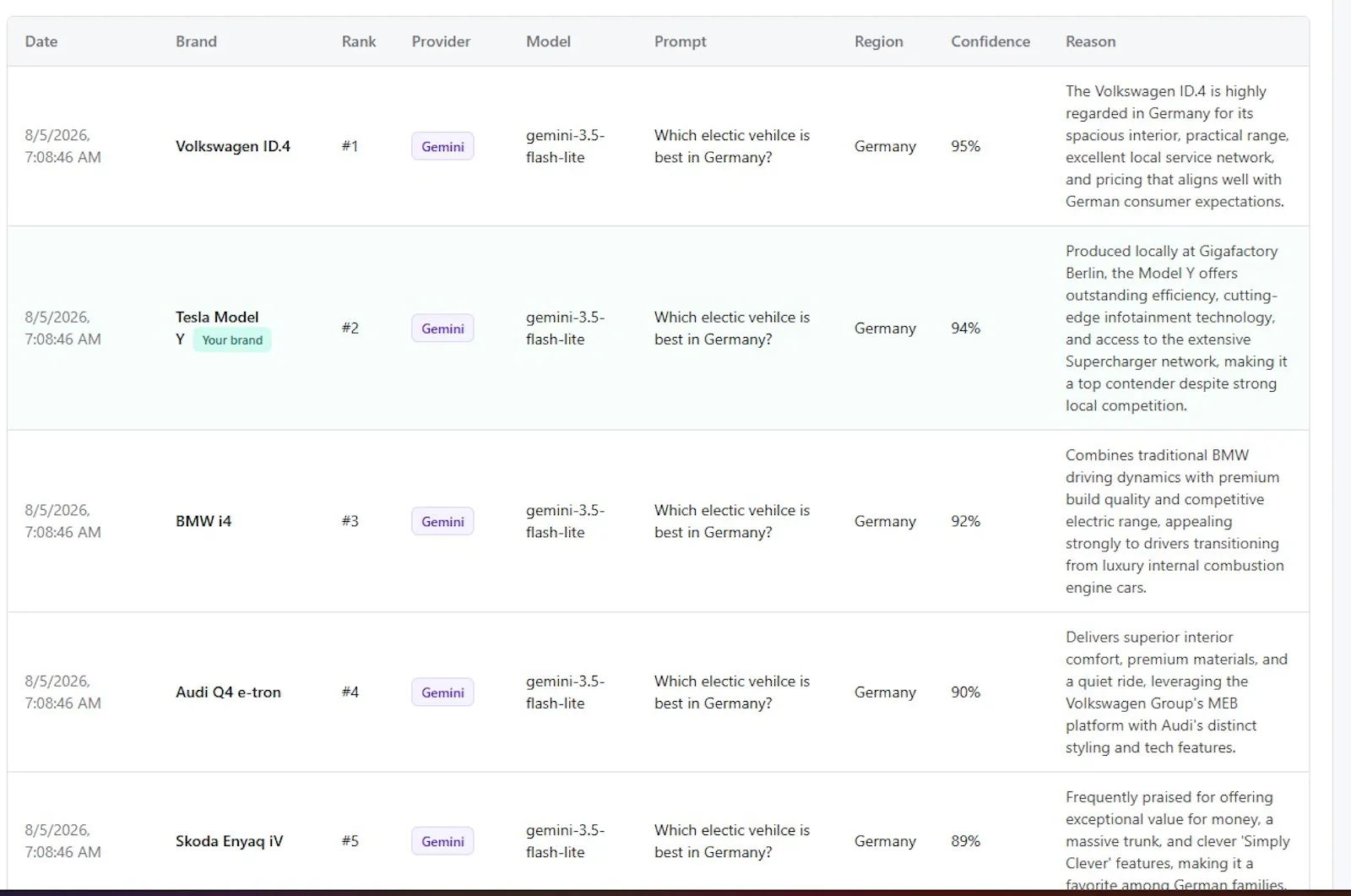Click the Gemini badge in BMW i4 row

coord(442,521)
